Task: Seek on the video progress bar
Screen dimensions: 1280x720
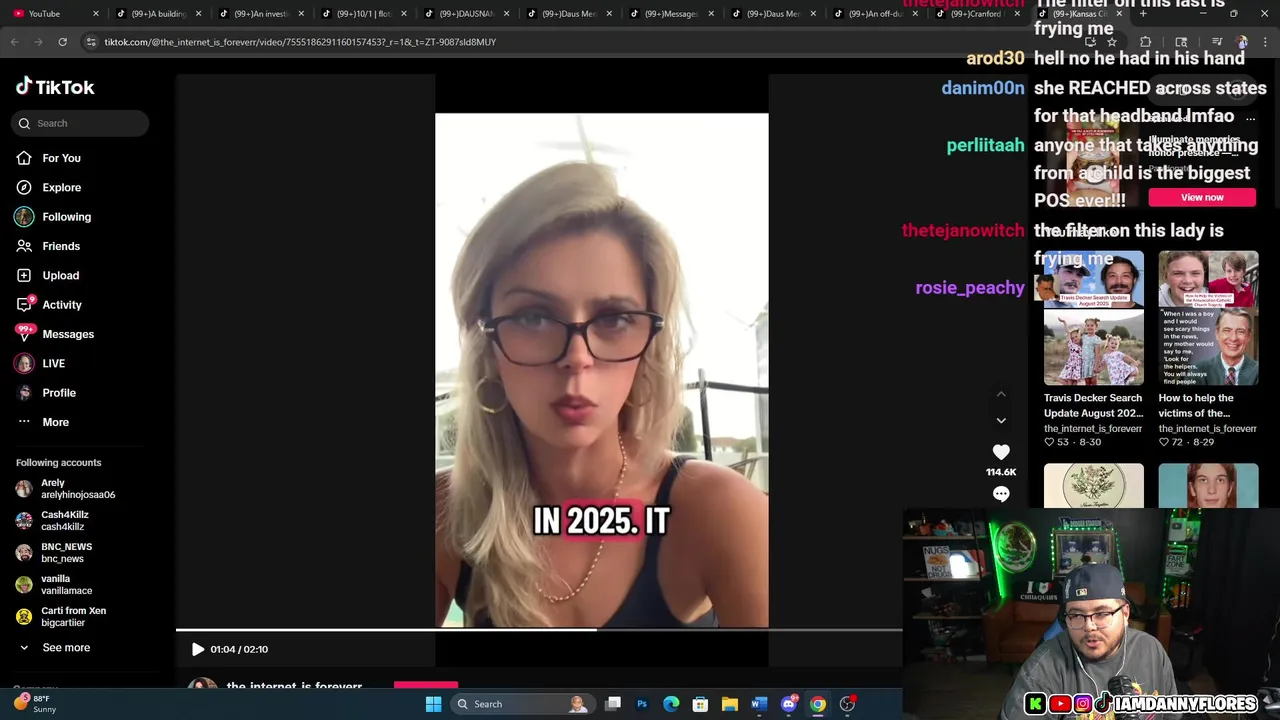Action: point(539,630)
